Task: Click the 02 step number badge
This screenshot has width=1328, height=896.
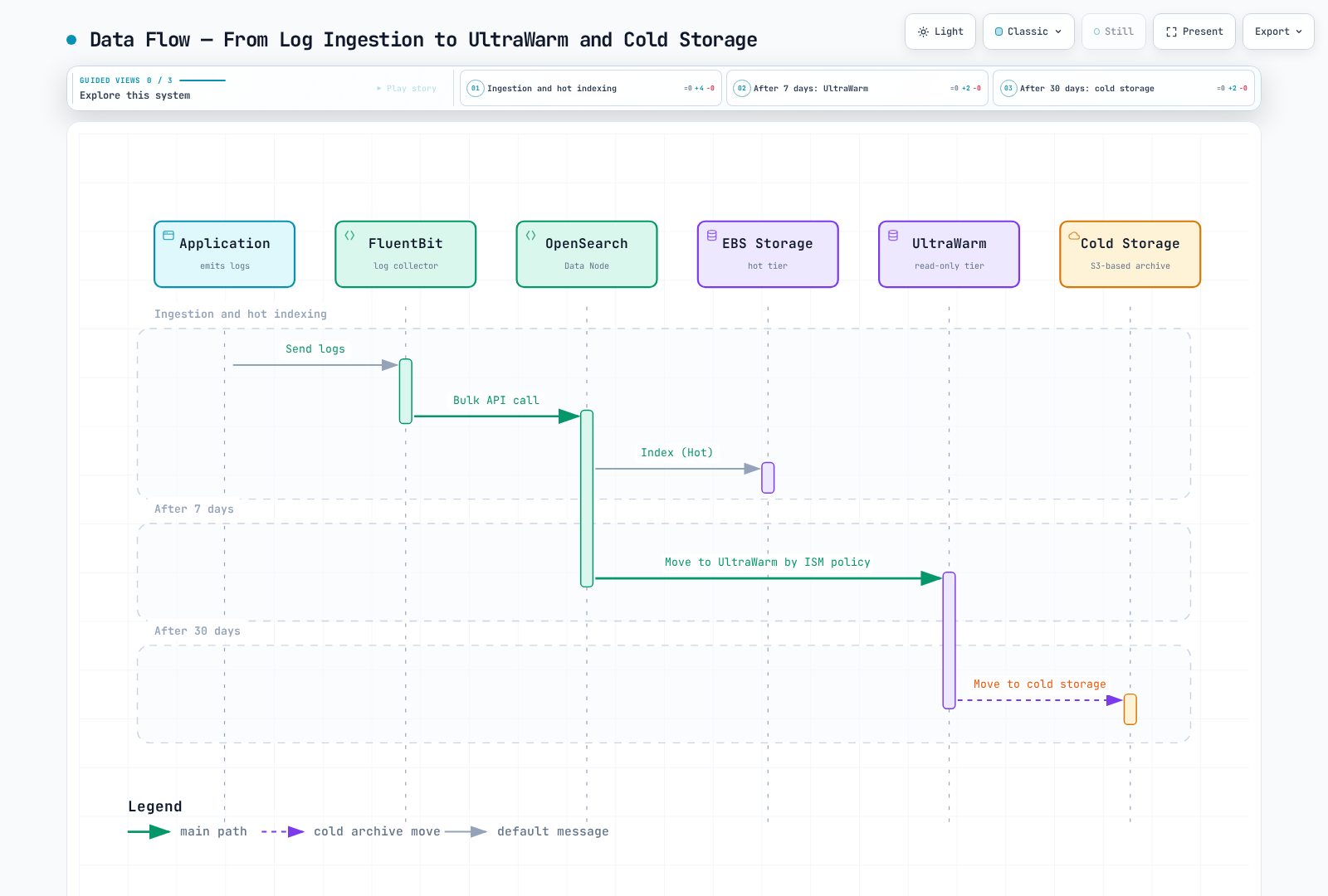Action: click(x=742, y=88)
